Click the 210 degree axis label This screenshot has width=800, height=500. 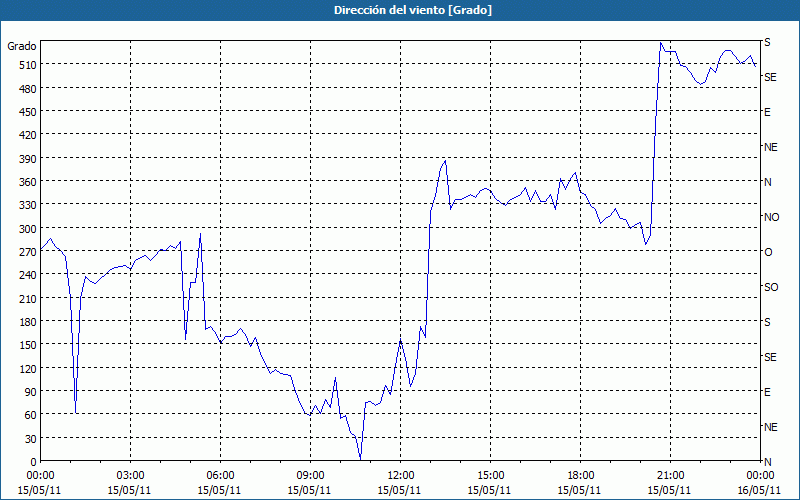point(29,298)
